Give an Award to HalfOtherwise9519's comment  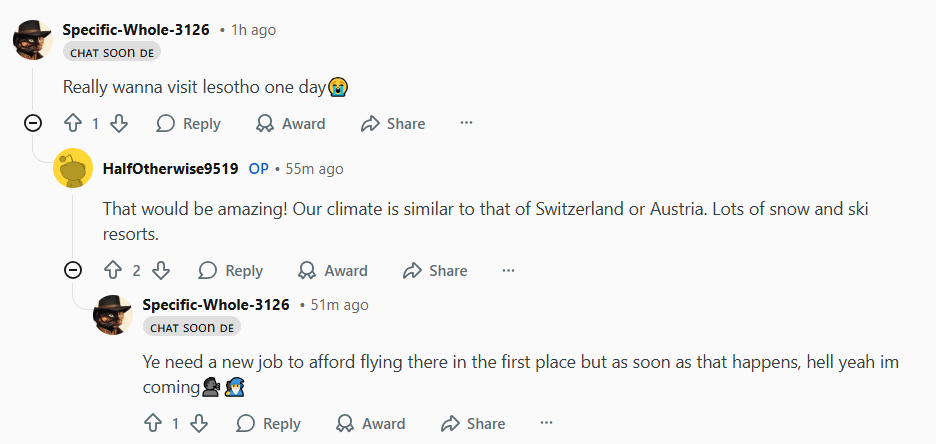click(x=333, y=271)
